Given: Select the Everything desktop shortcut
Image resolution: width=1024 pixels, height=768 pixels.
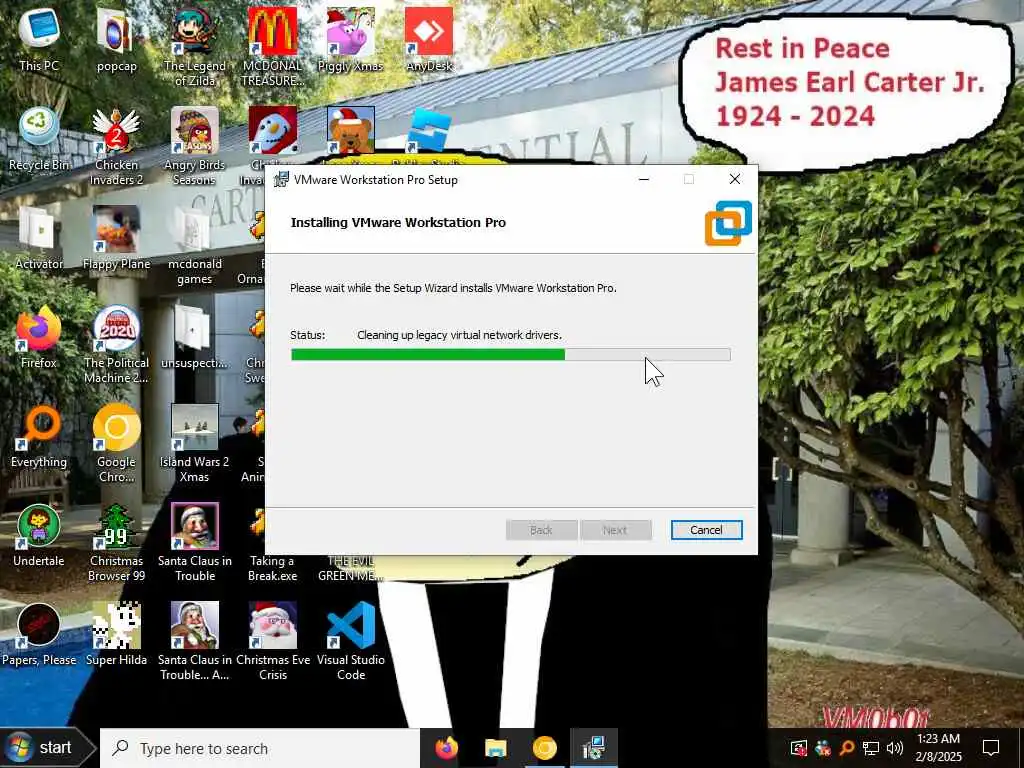Looking at the screenshot, I should pyautogui.click(x=39, y=436).
